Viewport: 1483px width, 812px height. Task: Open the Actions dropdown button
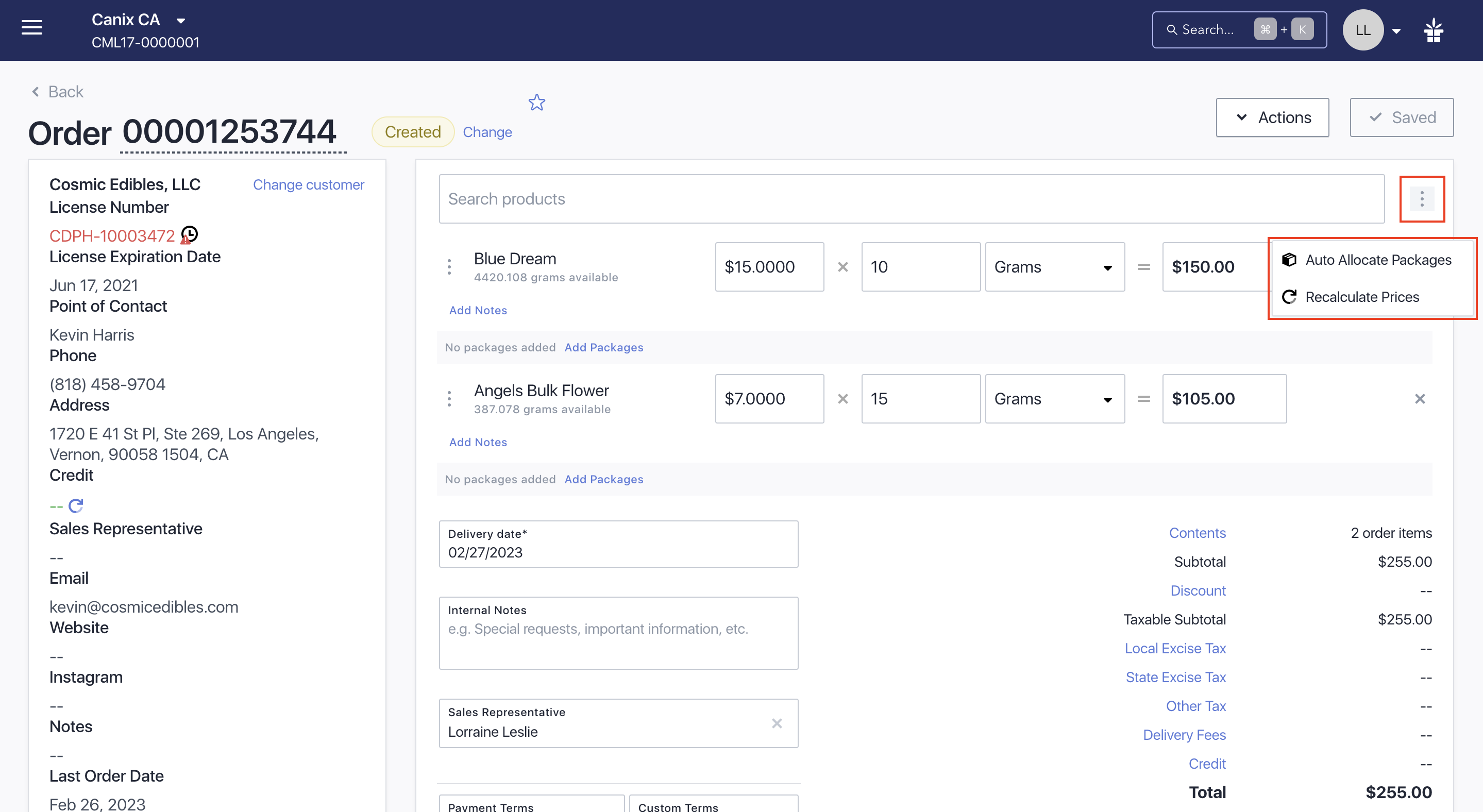pos(1272,117)
